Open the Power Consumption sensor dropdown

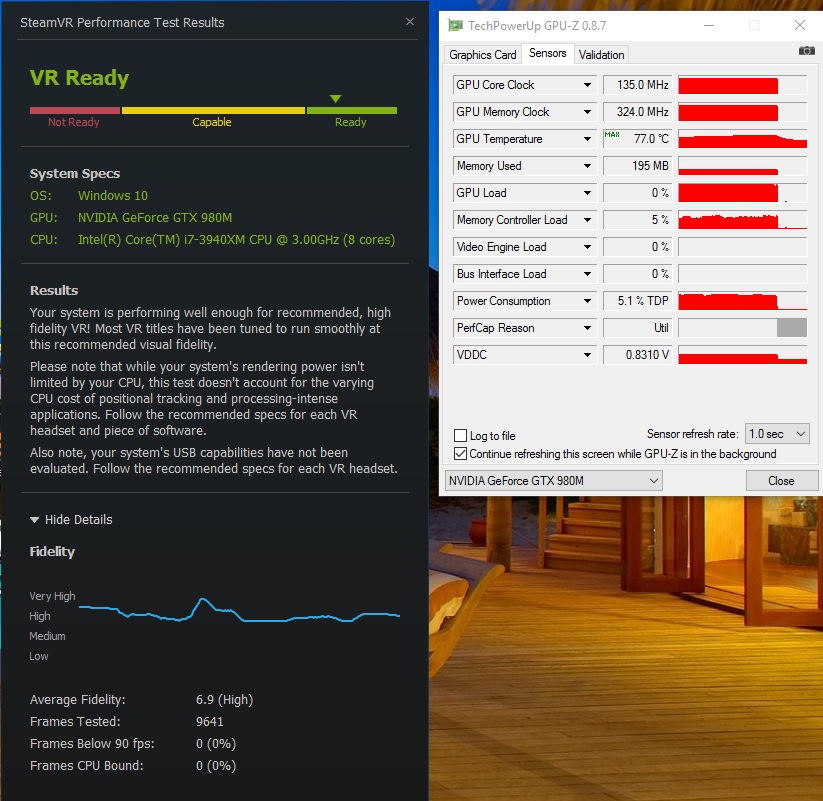click(x=587, y=301)
